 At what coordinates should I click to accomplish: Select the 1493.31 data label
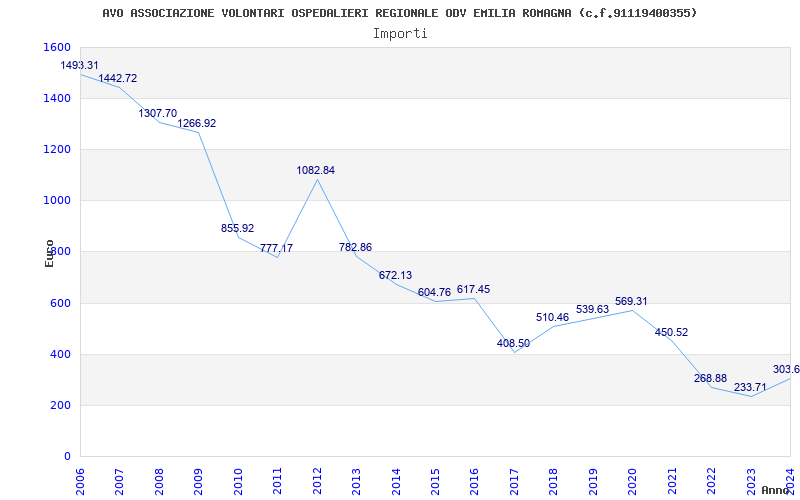[x=80, y=65]
